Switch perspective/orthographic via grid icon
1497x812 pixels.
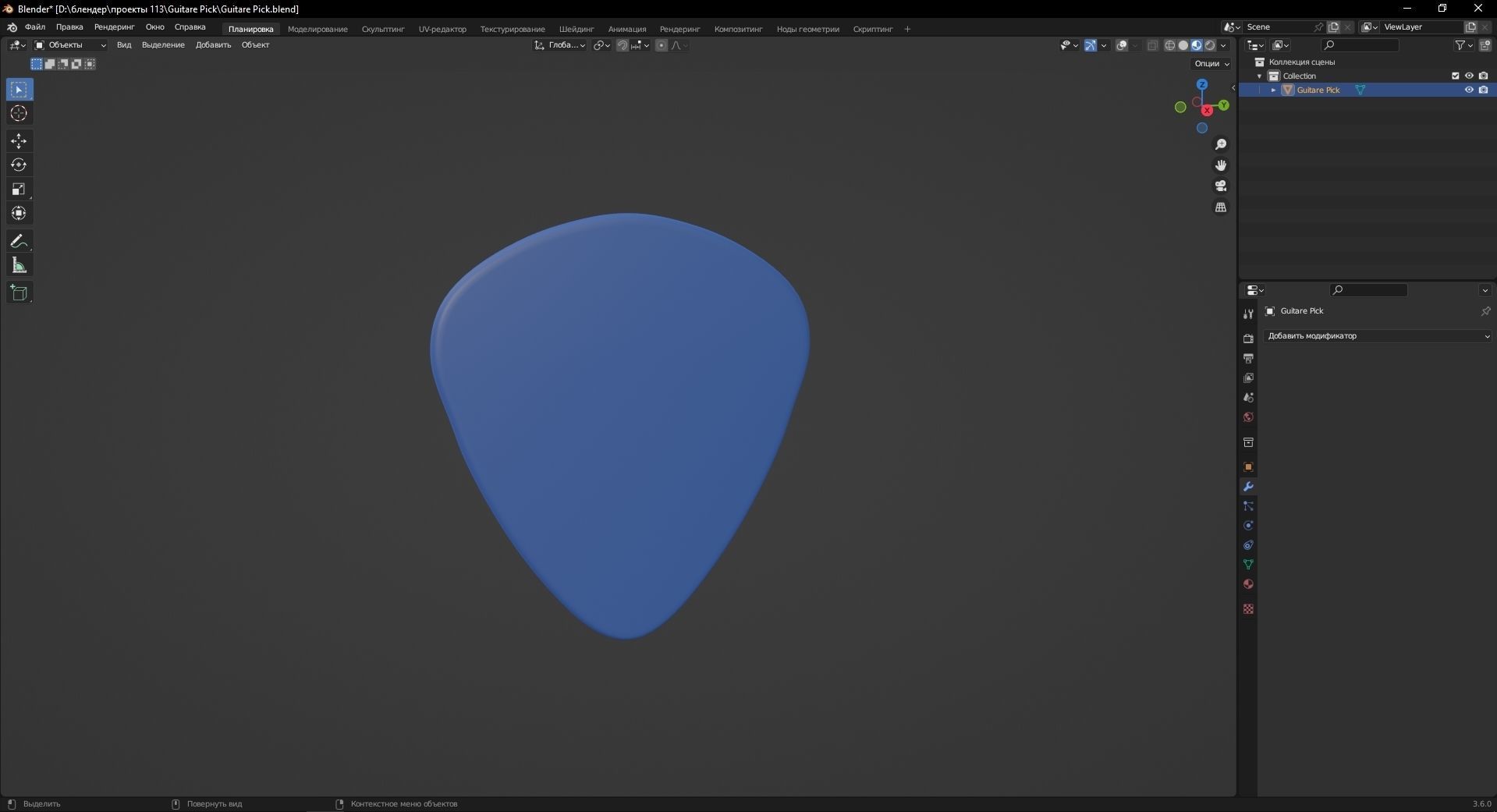1221,207
